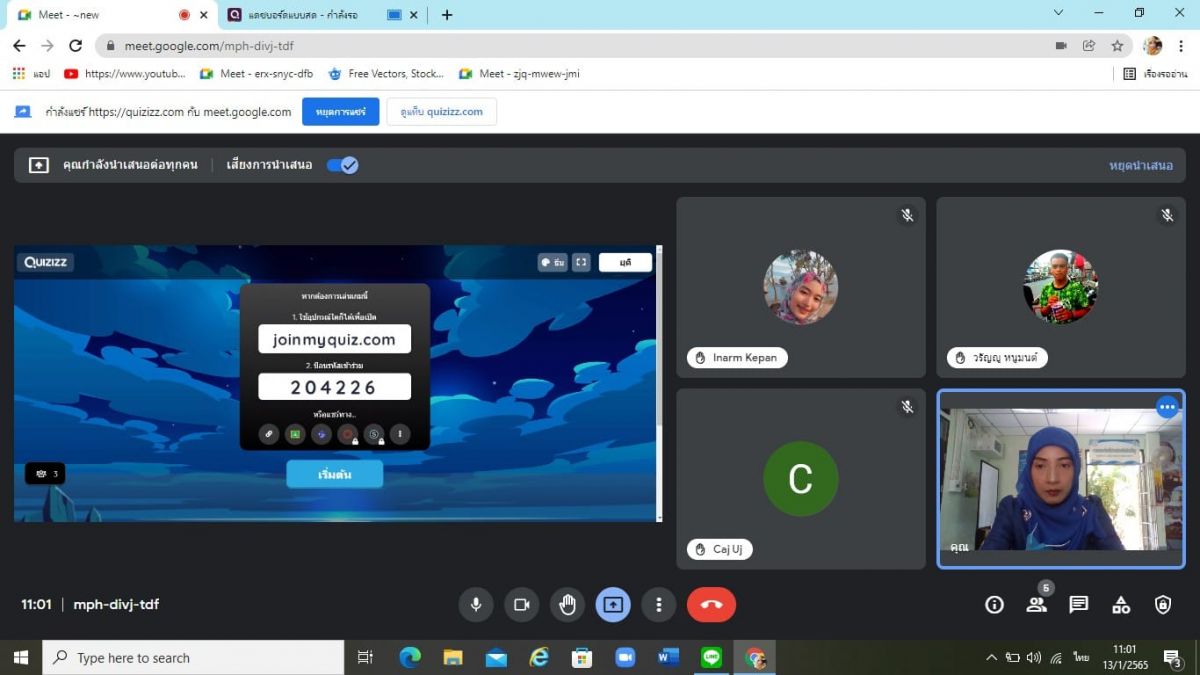Open Meet - erx-snyc-dfb bookmark
Screen dimensions: 1200x675
[x=257, y=73]
